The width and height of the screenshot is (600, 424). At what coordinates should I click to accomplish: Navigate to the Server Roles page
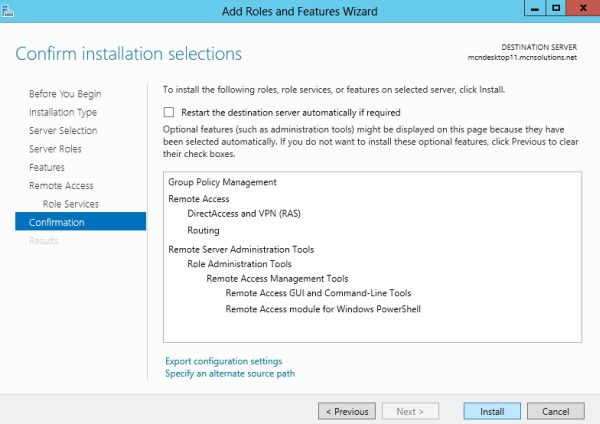[x=55, y=149]
